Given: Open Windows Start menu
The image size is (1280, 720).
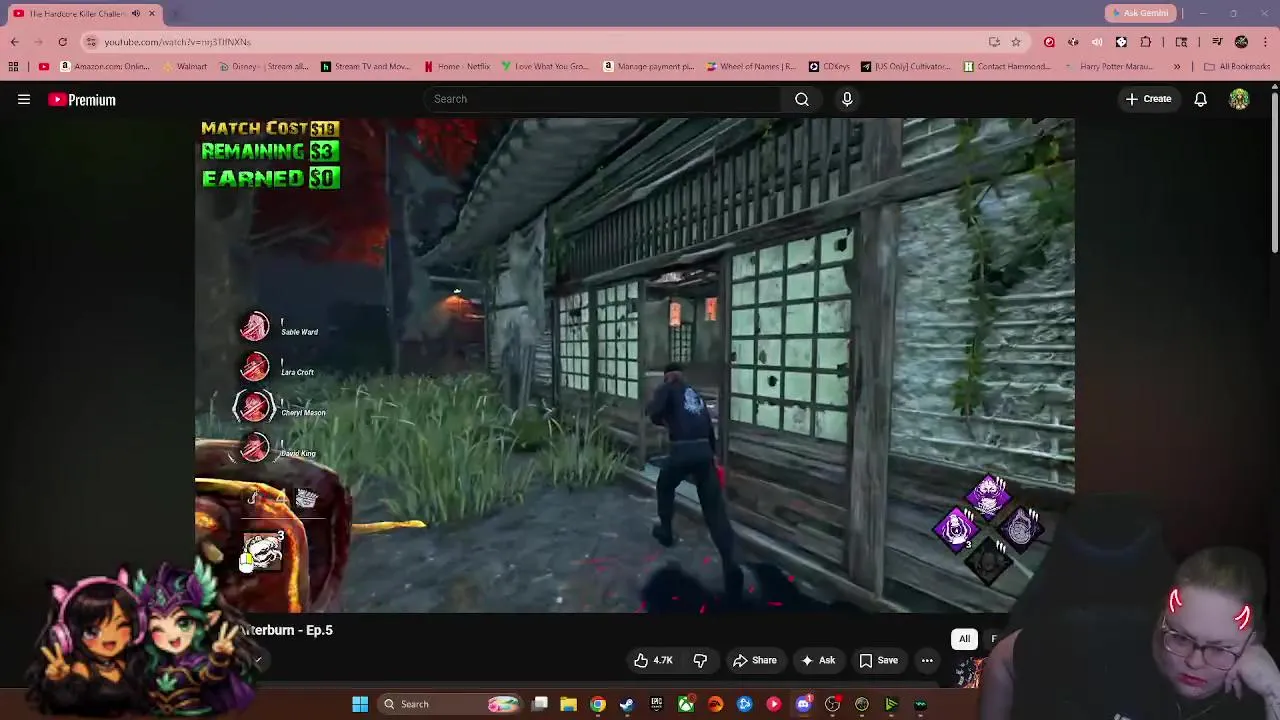Looking at the screenshot, I should coord(360,704).
